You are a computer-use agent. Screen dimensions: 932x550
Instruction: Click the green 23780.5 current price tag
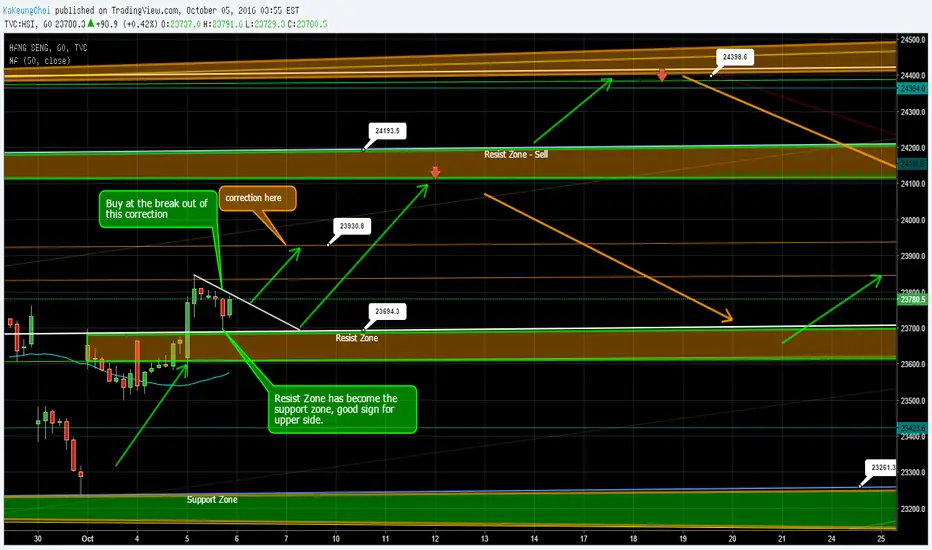(x=912, y=300)
